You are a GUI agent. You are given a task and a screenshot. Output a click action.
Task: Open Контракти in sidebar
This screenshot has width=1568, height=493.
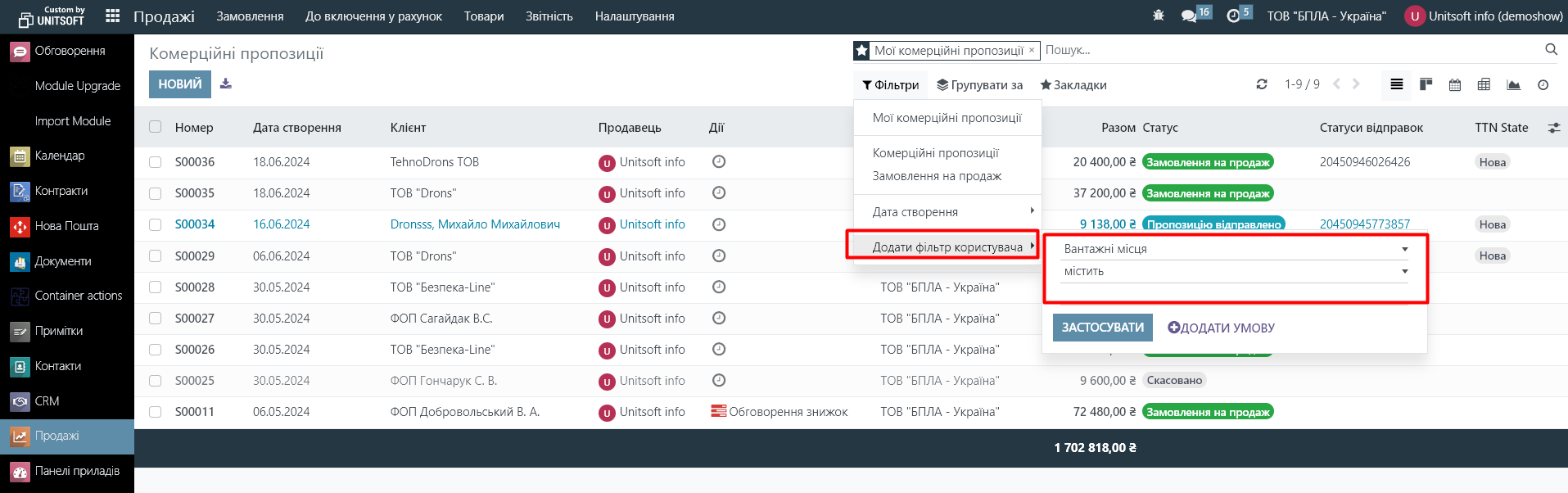67,191
